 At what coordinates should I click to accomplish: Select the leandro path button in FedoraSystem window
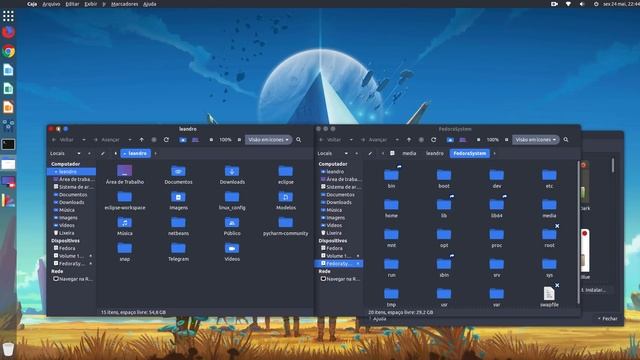(435, 153)
